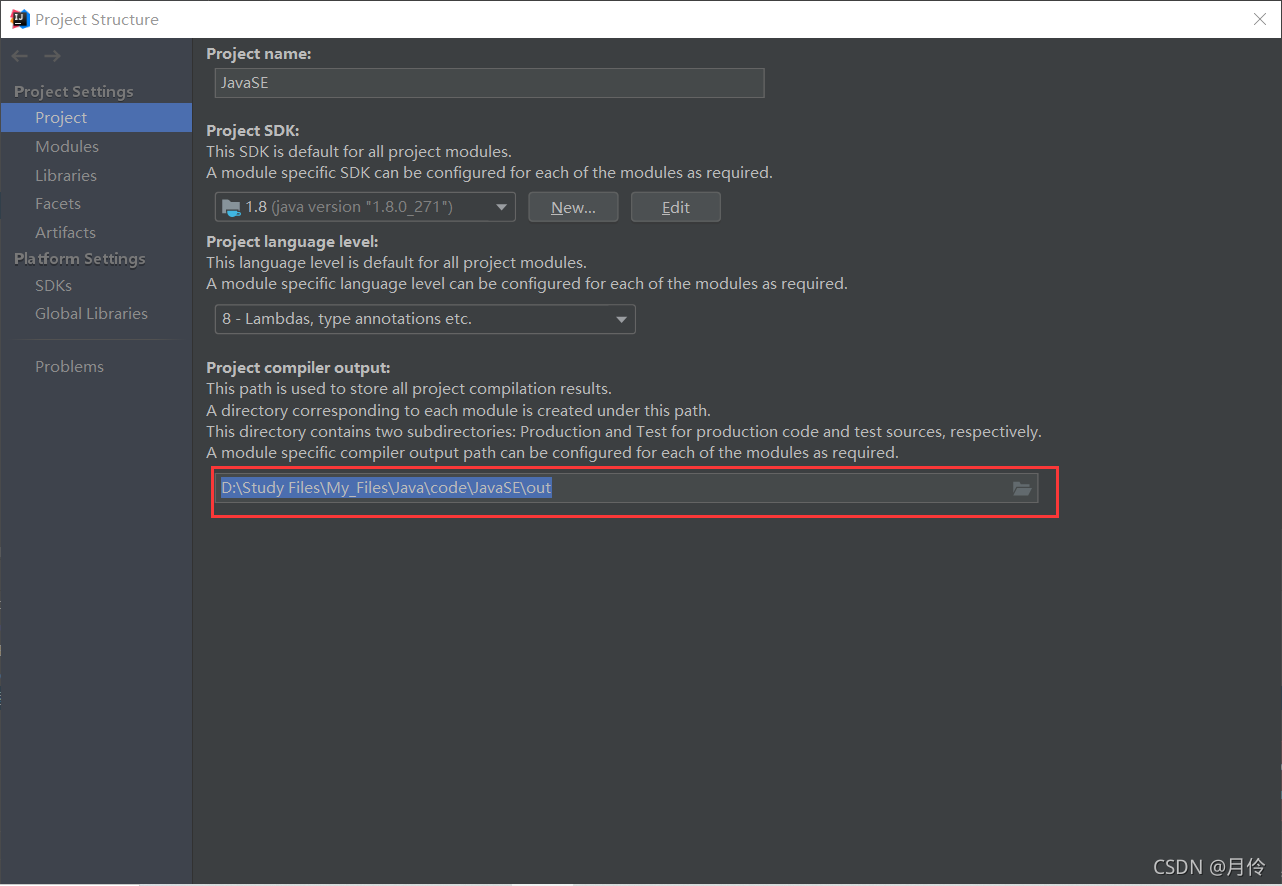Go forward with the right arrow icon
Image resolution: width=1282 pixels, height=886 pixels.
(52, 56)
